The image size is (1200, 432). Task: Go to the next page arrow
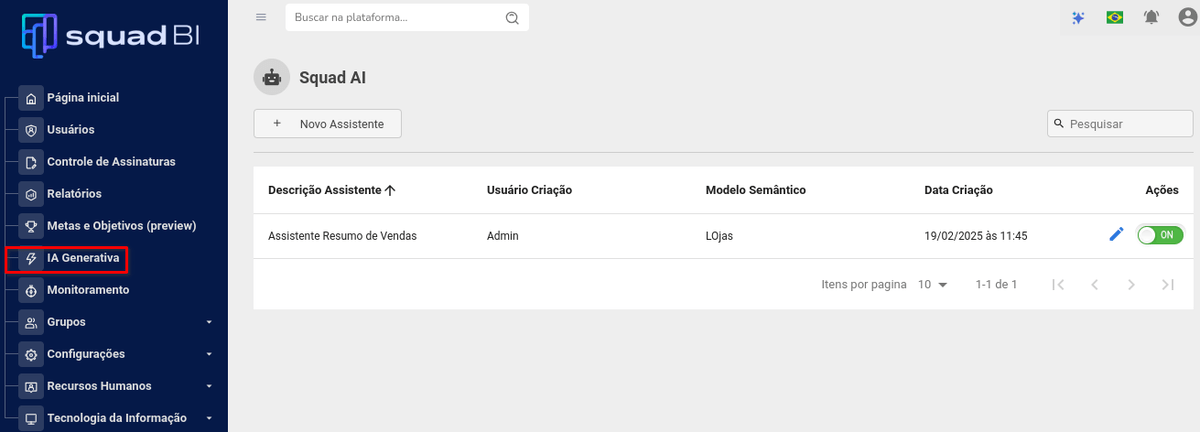[1131, 285]
